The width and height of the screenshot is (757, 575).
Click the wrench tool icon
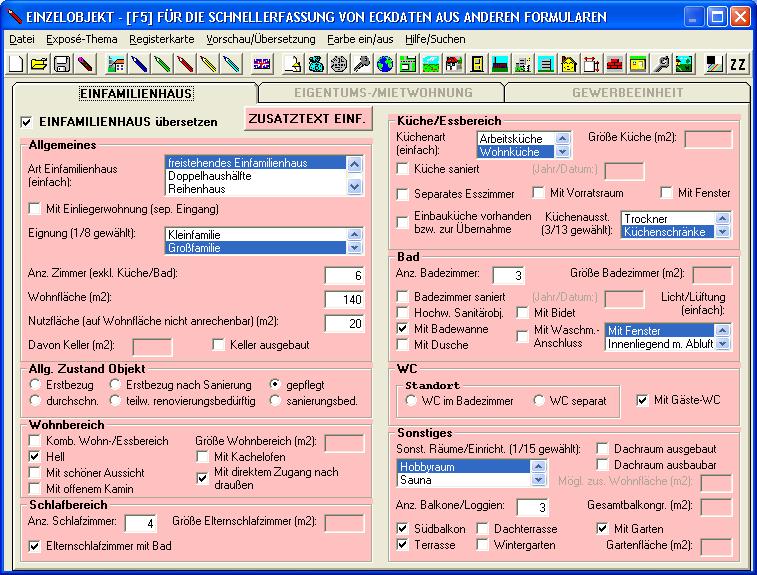(661, 64)
